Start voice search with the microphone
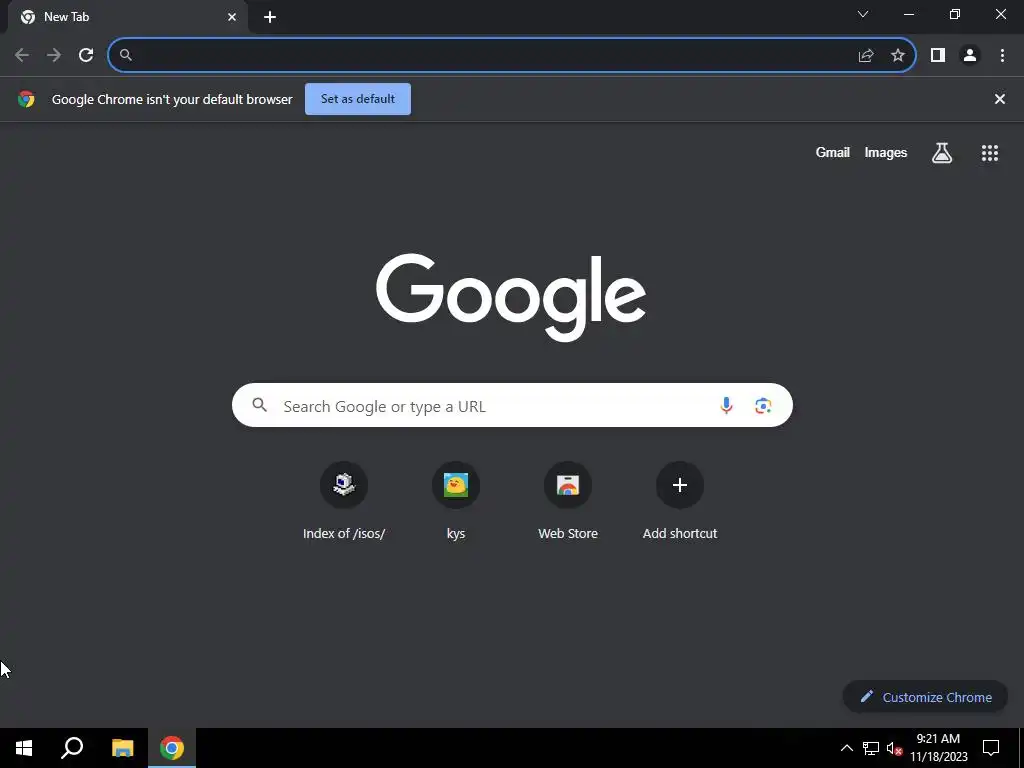Image resolution: width=1024 pixels, height=768 pixels. tap(726, 406)
